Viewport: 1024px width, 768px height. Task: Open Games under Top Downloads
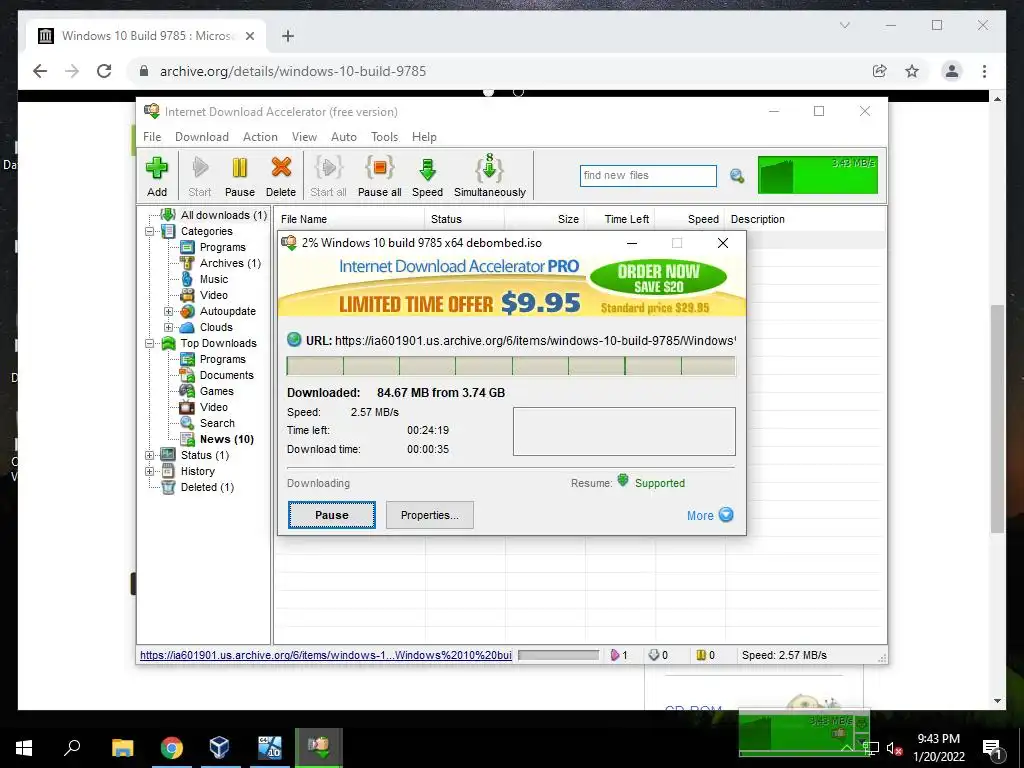[216, 391]
